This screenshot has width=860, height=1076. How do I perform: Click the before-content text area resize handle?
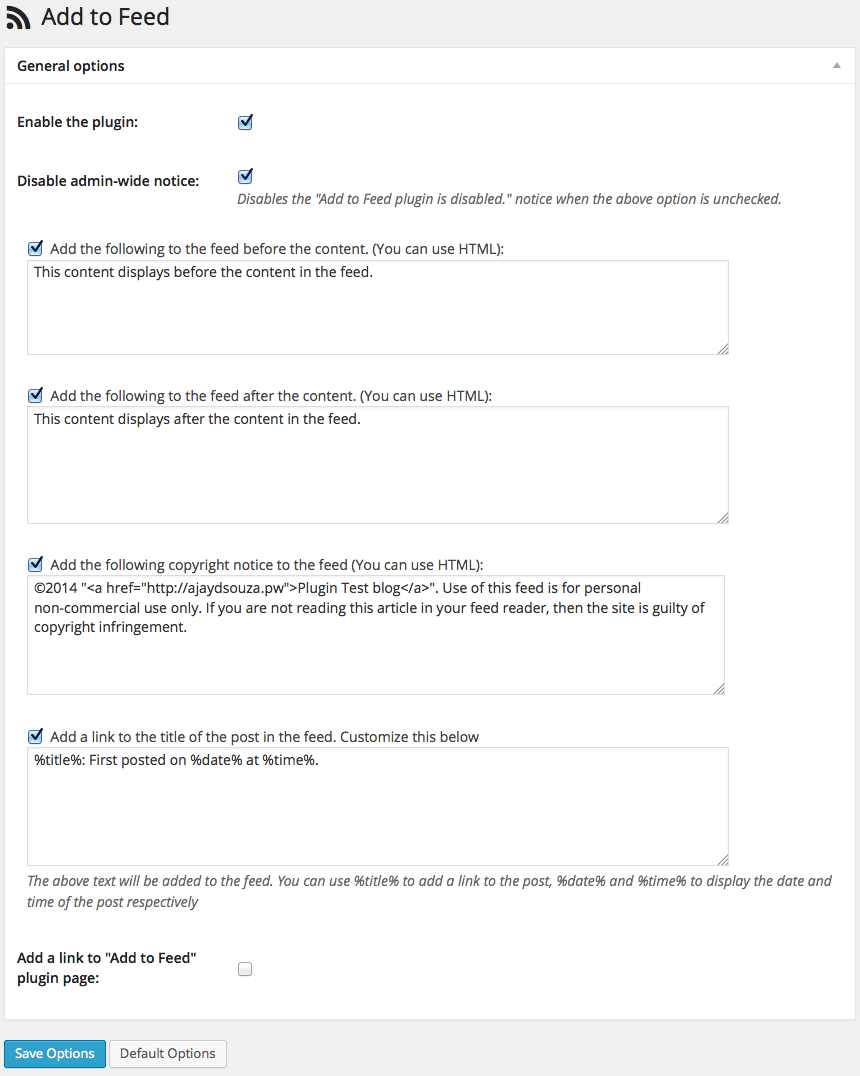pos(723,349)
